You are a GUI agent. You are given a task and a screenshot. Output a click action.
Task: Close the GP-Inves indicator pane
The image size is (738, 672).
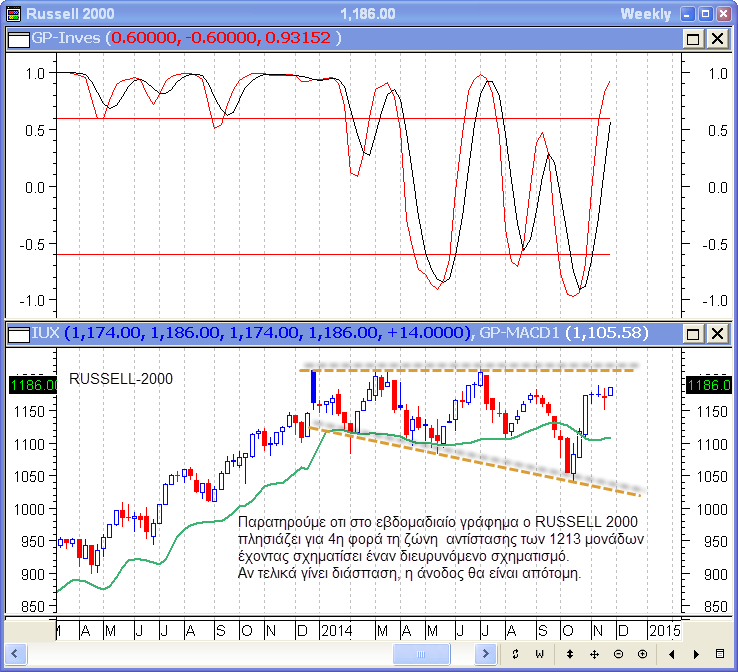[x=717, y=38]
